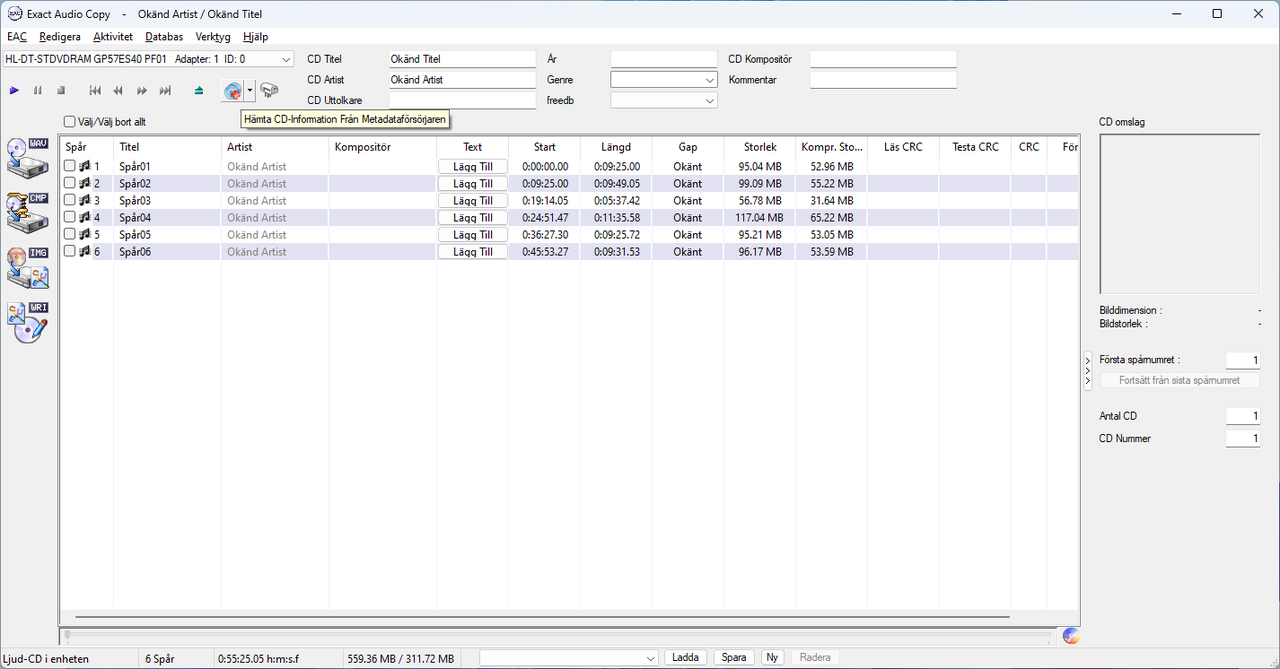
Task: Click the music note icon of track 2
Action: point(85,184)
